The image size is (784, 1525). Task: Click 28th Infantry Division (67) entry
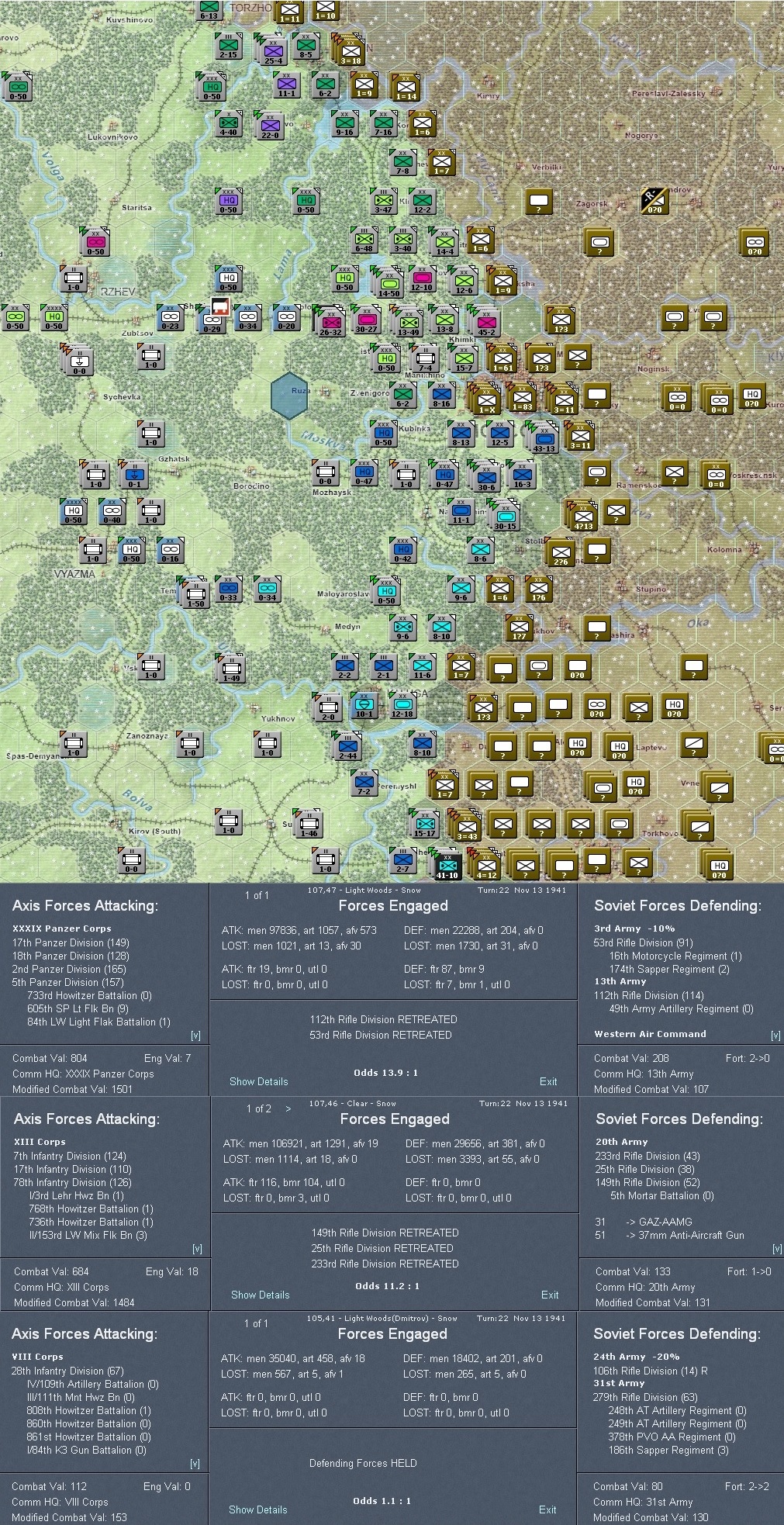click(67, 1371)
